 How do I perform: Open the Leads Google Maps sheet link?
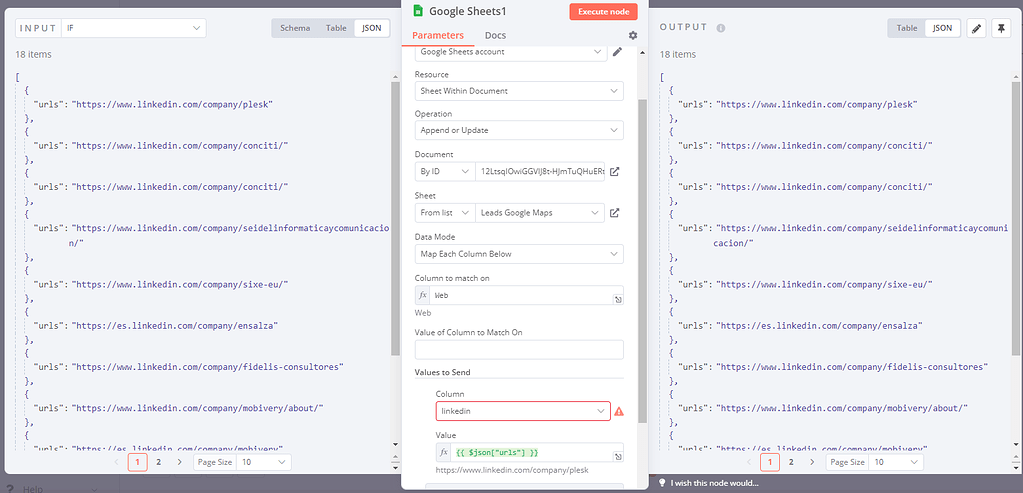[615, 212]
